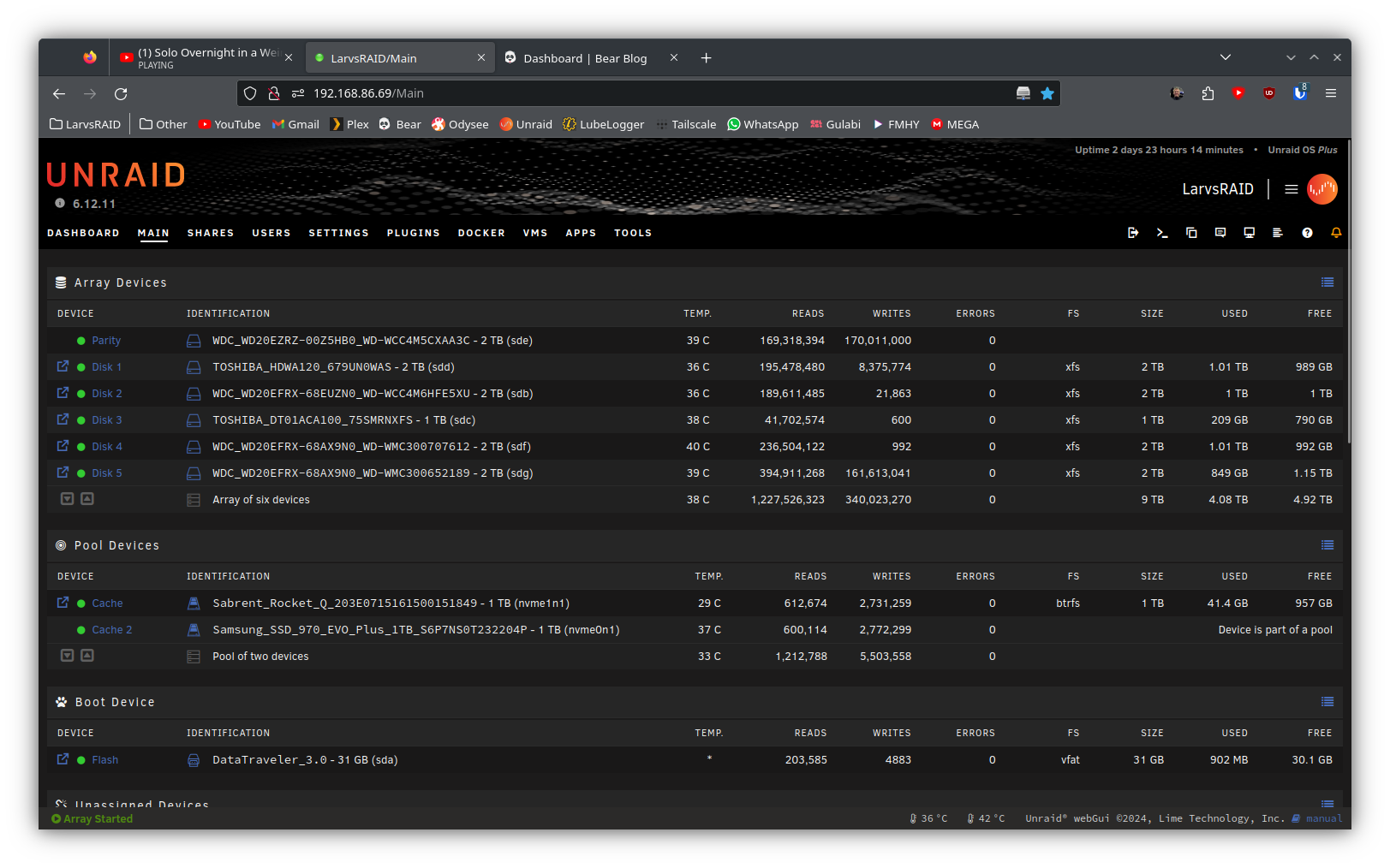Open the Shares menu
Image resolution: width=1390 pixels, height=868 pixels.
(211, 233)
